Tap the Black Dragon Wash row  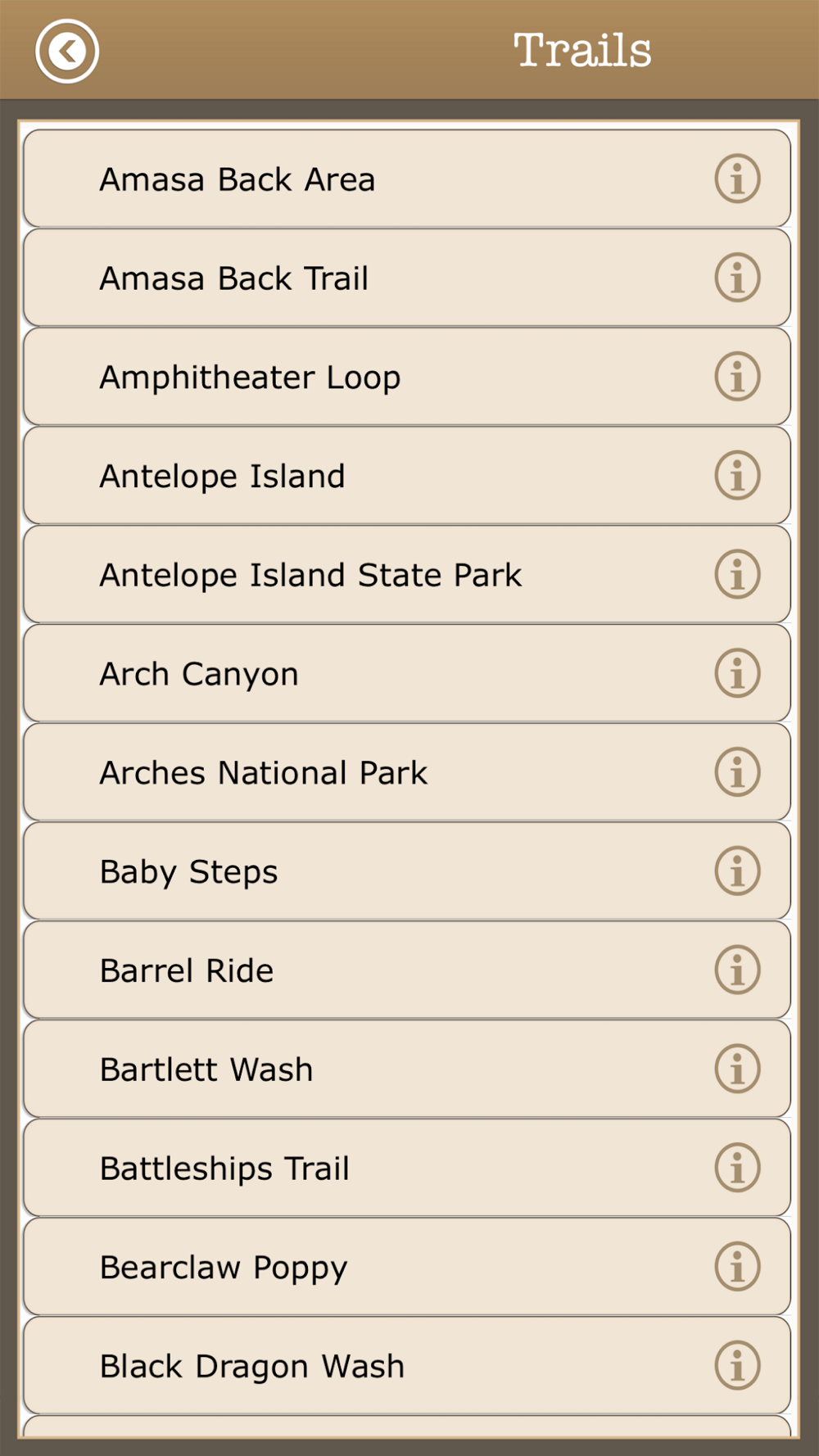407,1366
